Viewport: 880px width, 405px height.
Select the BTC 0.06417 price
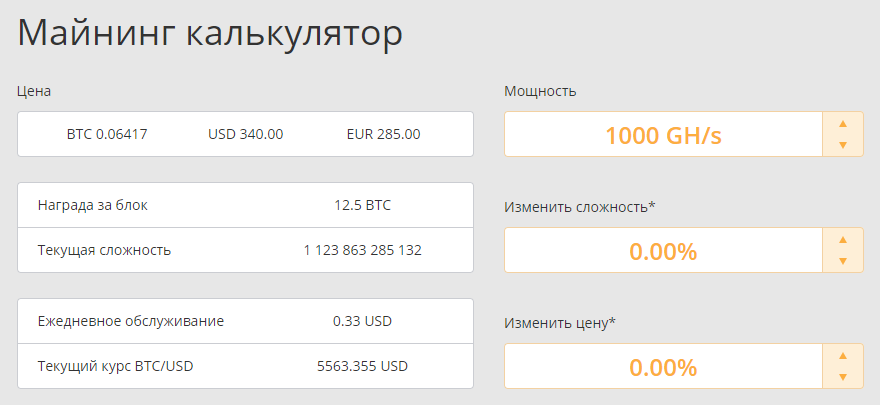click(107, 134)
